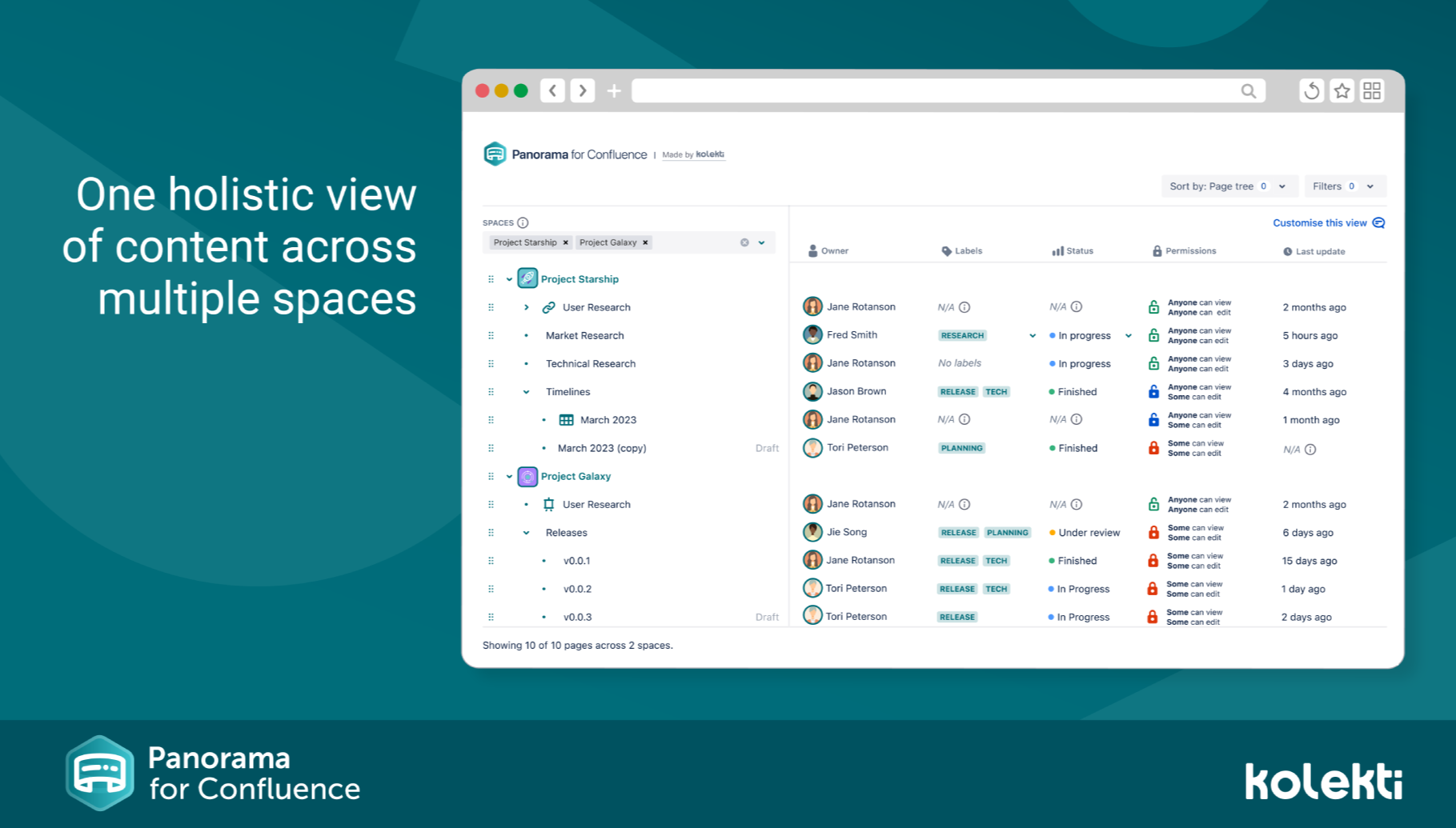The image size is (1456, 828).
Task: Click the Last update column header
Action: (x=1314, y=252)
